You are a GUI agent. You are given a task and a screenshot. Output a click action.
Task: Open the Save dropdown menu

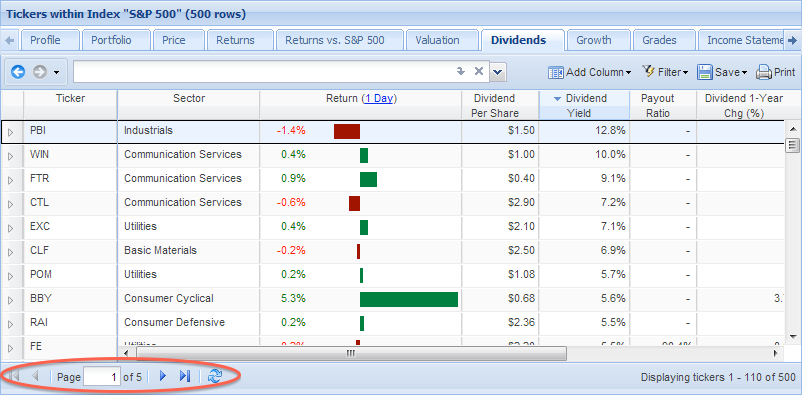(722, 72)
